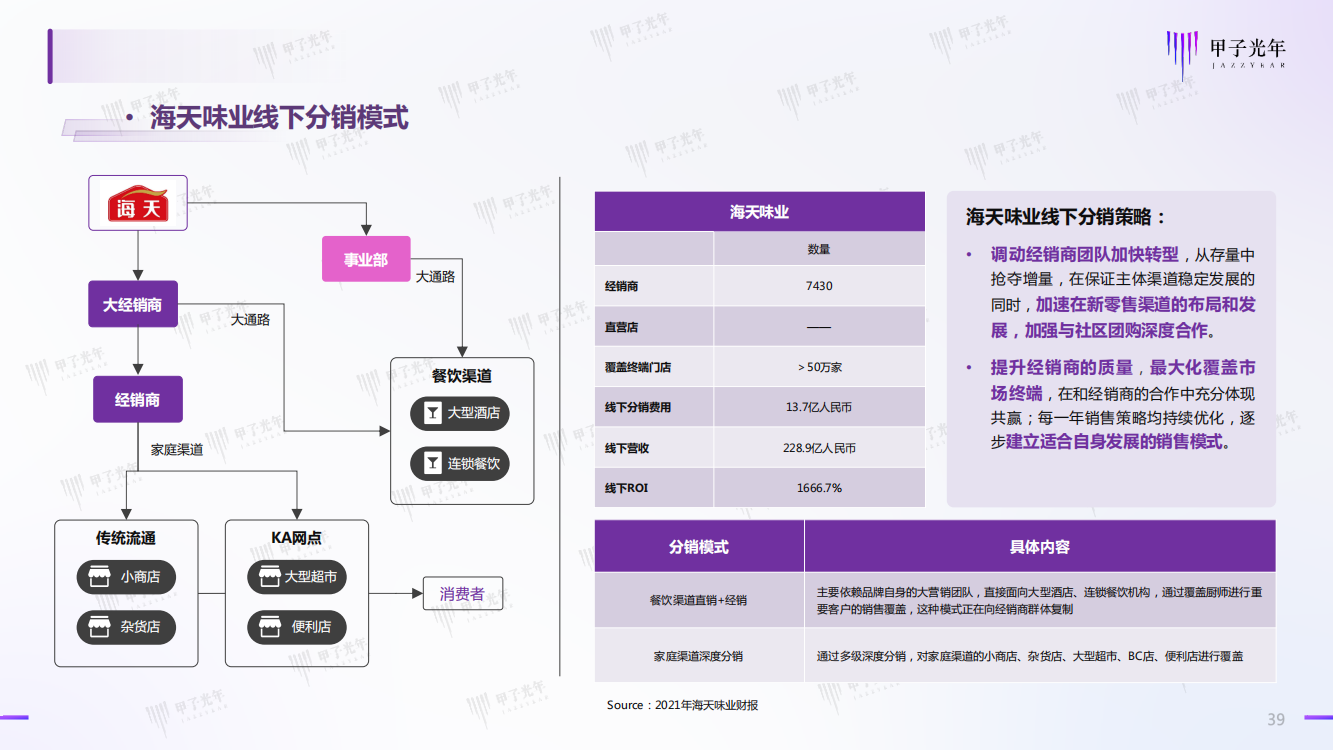
Task: Select the 大经销商 purple box
Action: [x=133, y=304]
